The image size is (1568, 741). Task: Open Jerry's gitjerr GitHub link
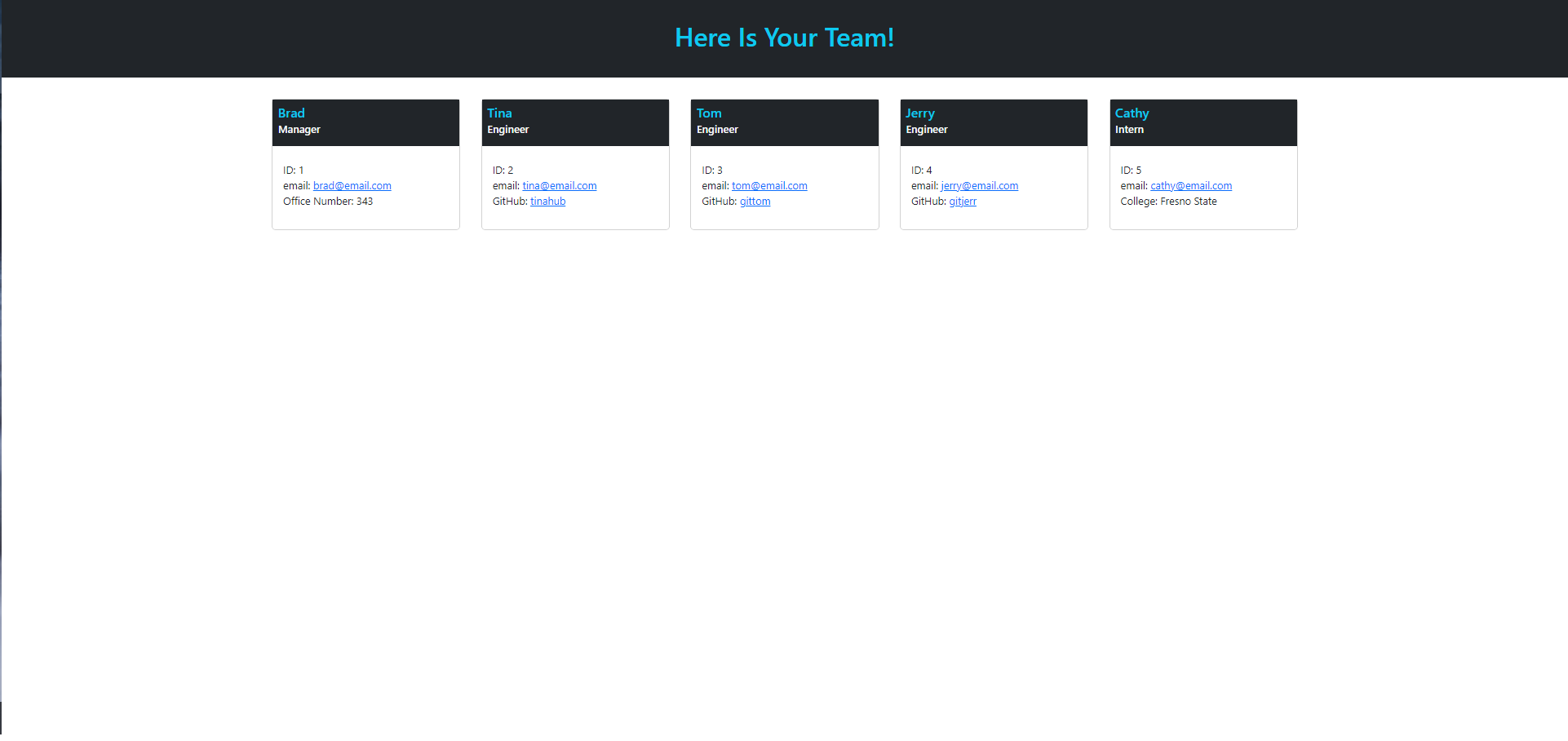(x=963, y=201)
